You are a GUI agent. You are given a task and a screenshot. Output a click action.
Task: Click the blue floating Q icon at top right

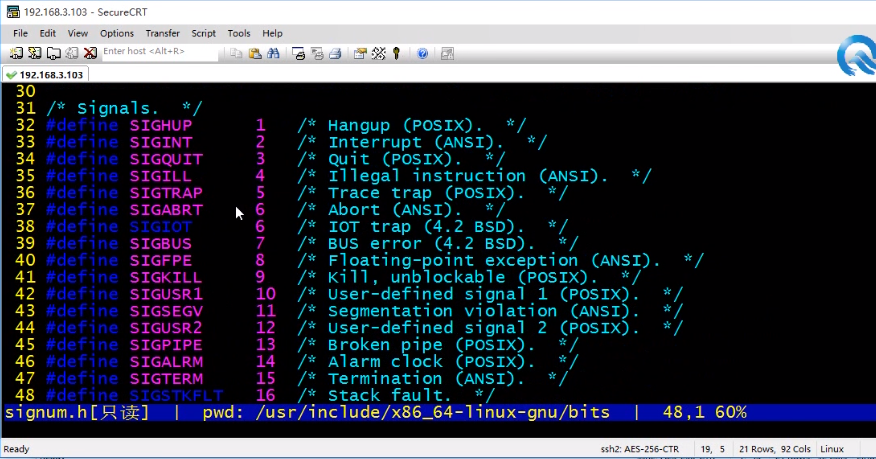[855, 53]
